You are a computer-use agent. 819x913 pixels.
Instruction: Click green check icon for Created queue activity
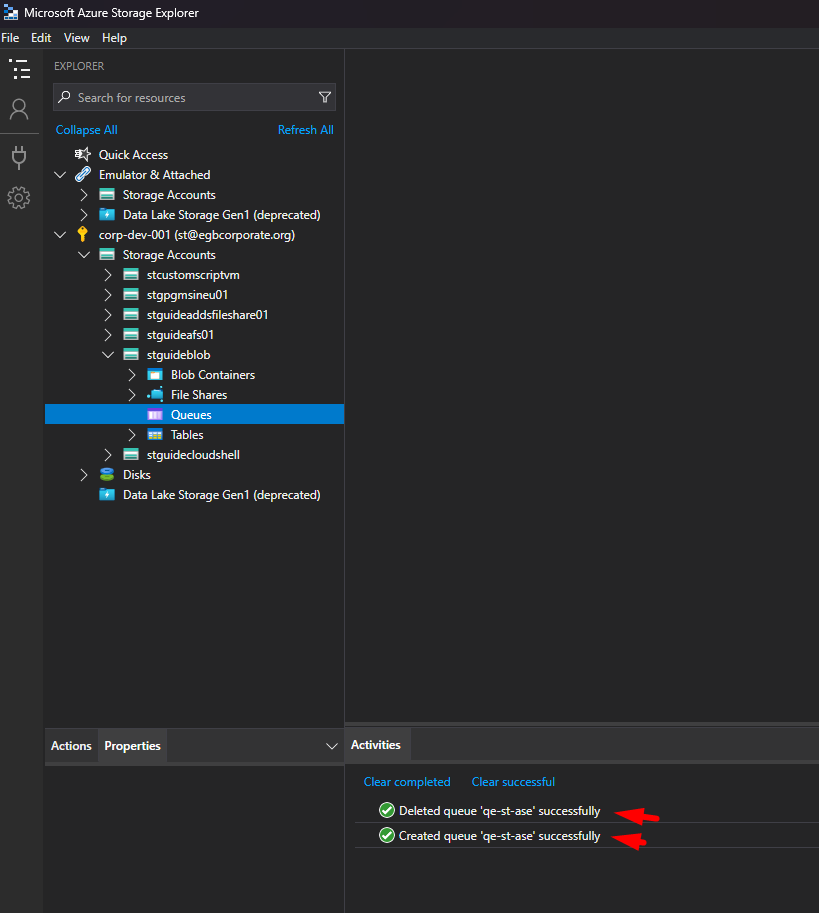pyautogui.click(x=387, y=835)
